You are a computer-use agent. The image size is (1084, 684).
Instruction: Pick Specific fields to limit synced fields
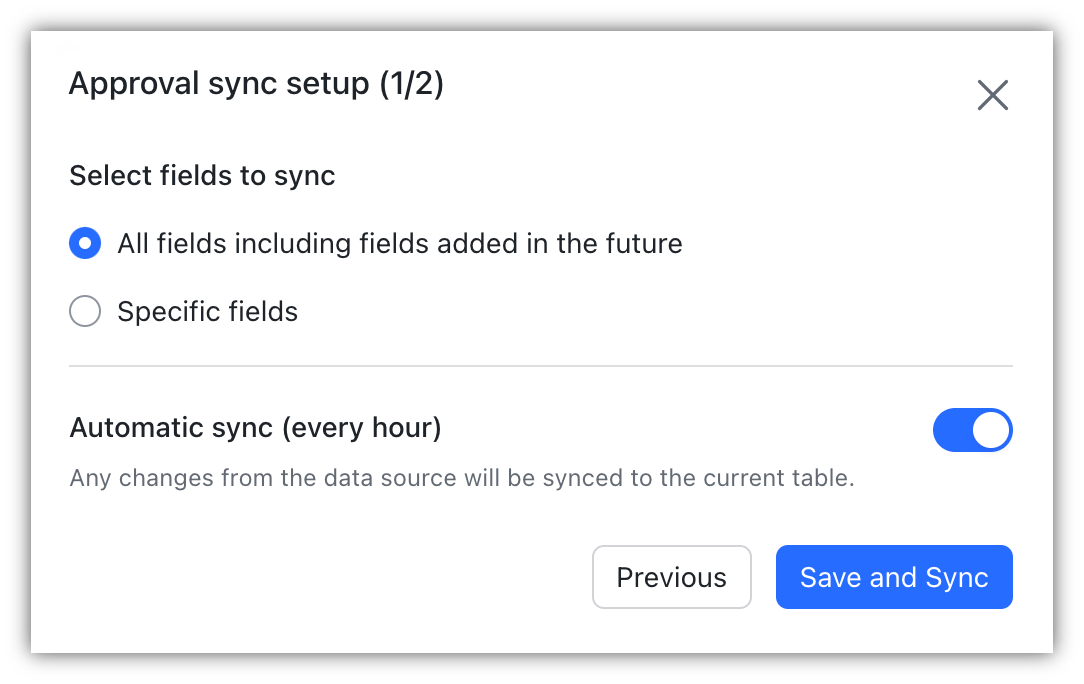pos(85,311)
